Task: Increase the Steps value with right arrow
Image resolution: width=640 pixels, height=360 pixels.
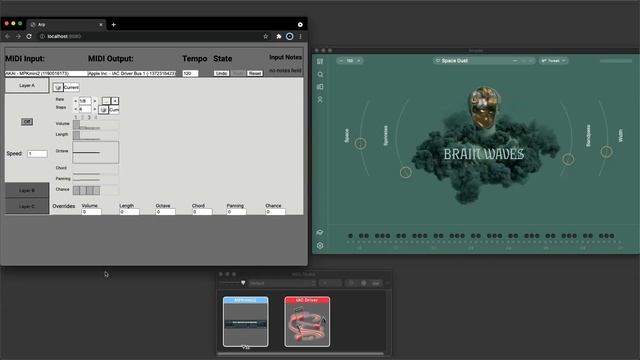Action: point(95,109)
